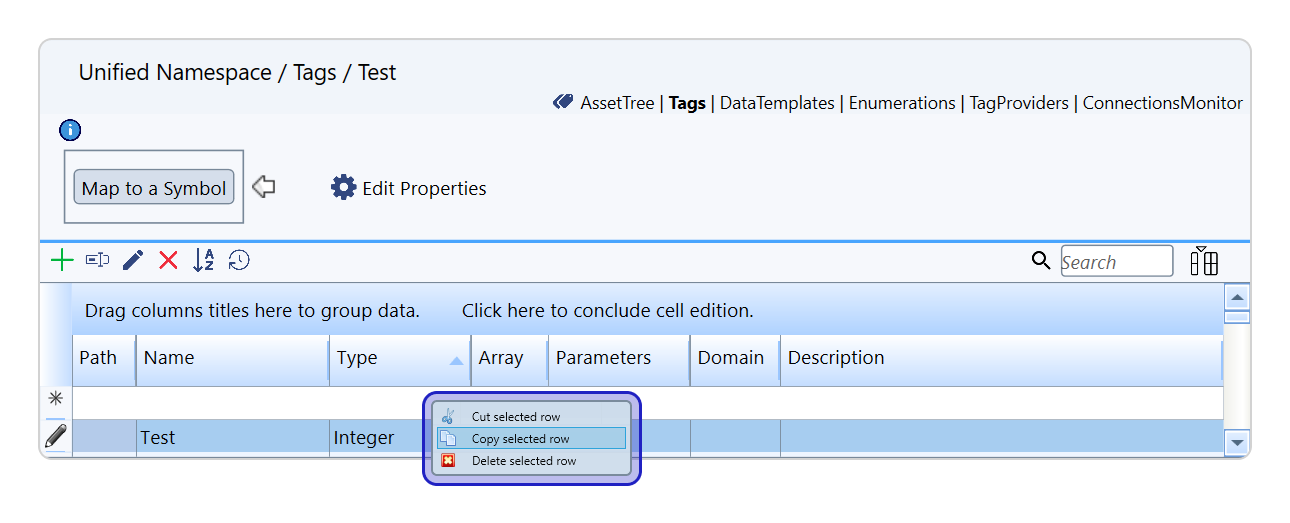Toggle sort arrow on the Type column
1290x523 pixels.
click(x=456, y=360)
